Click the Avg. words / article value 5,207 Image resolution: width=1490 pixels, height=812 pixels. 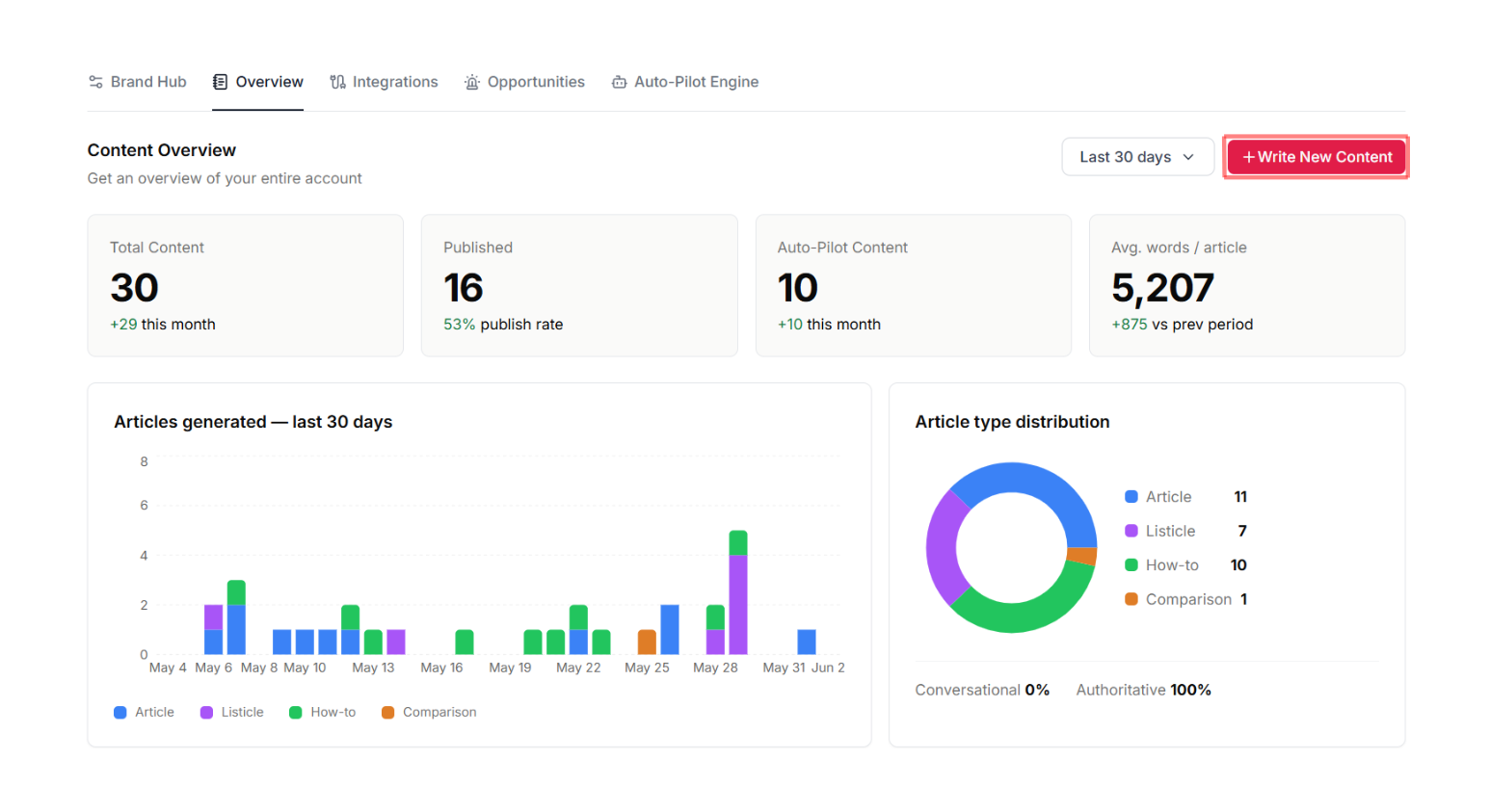(1162, 288)
